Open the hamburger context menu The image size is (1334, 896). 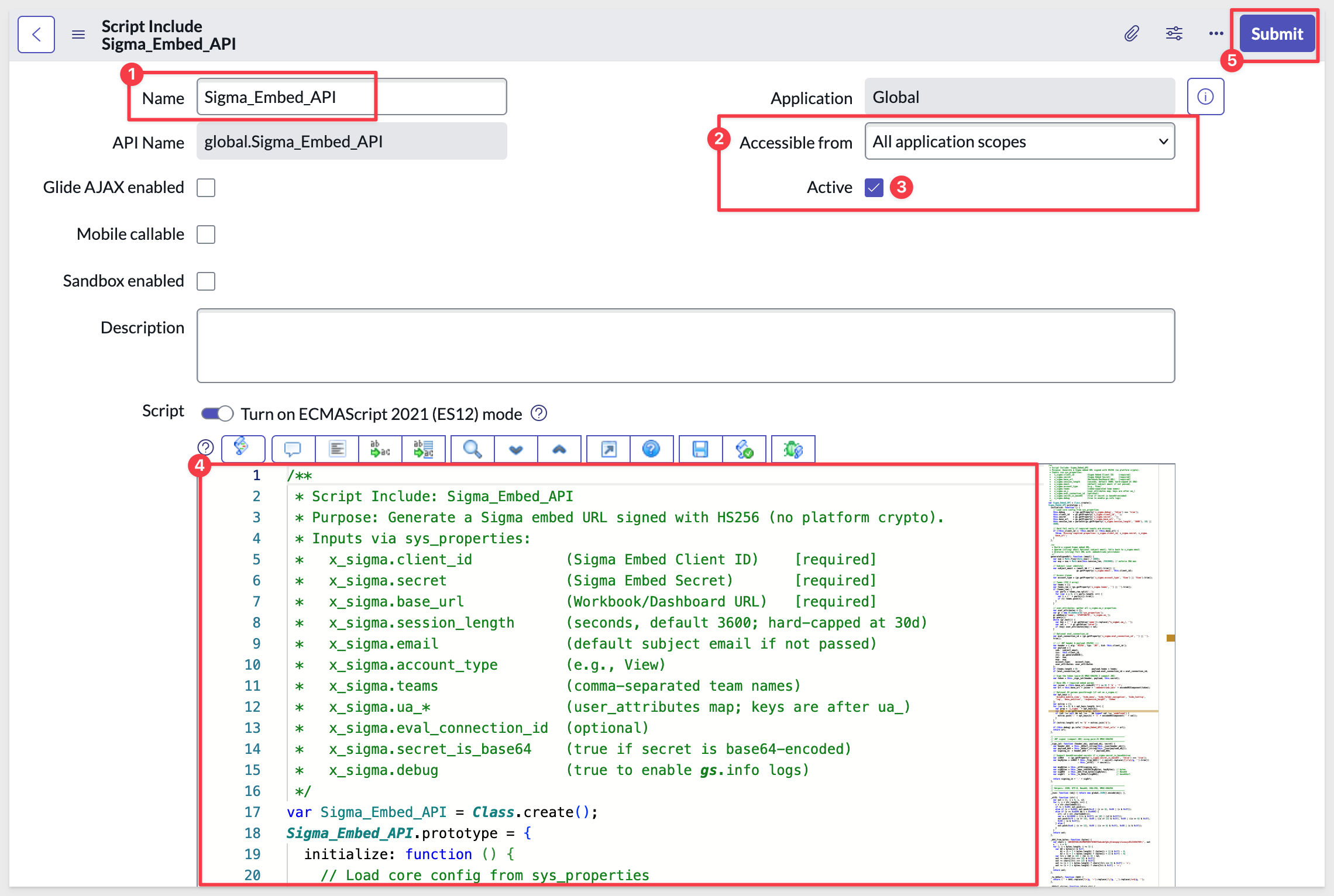point(78,35)
